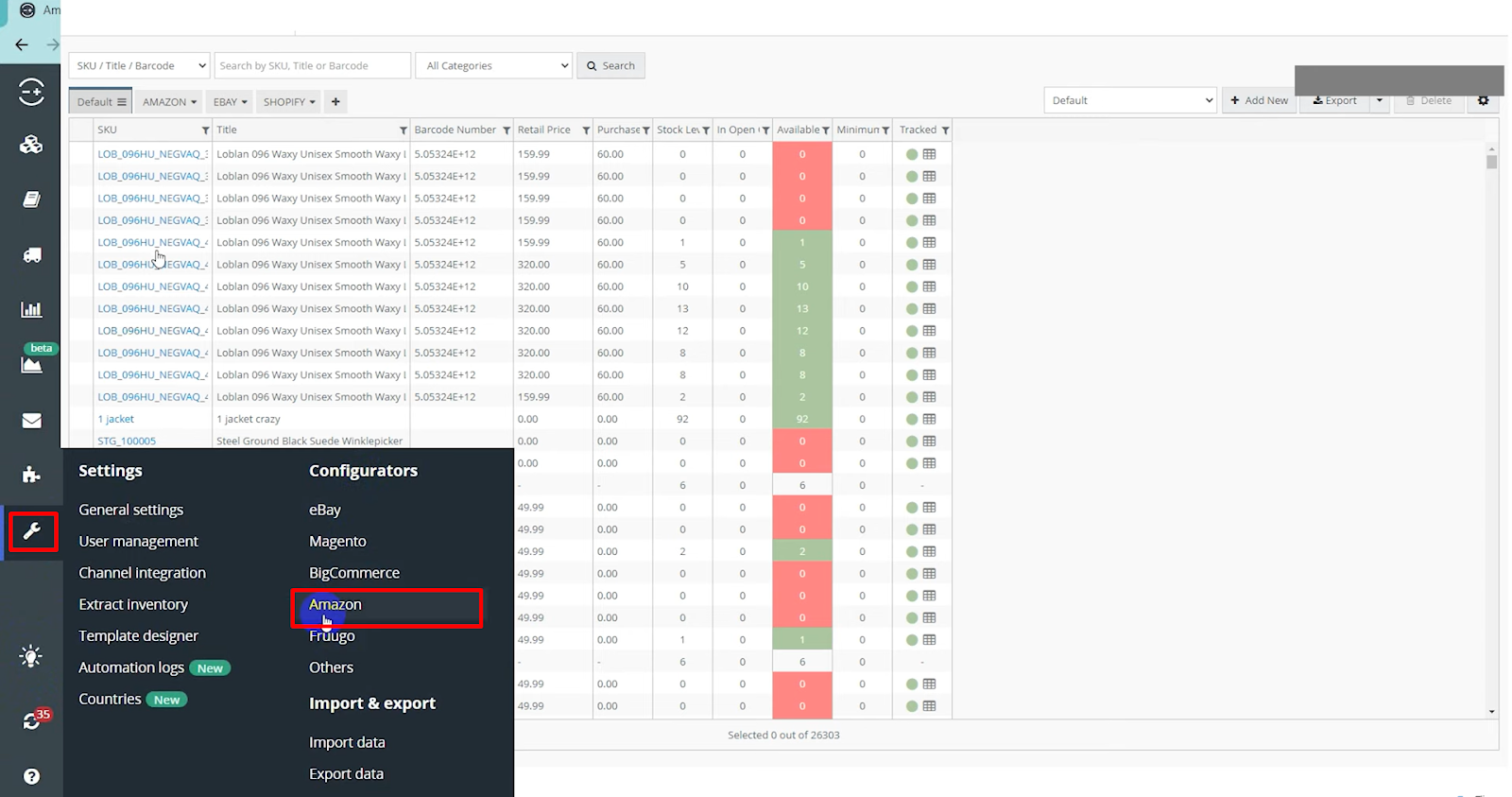Open the SKU / Title / Barcode dropdown

tap(139, 65)
